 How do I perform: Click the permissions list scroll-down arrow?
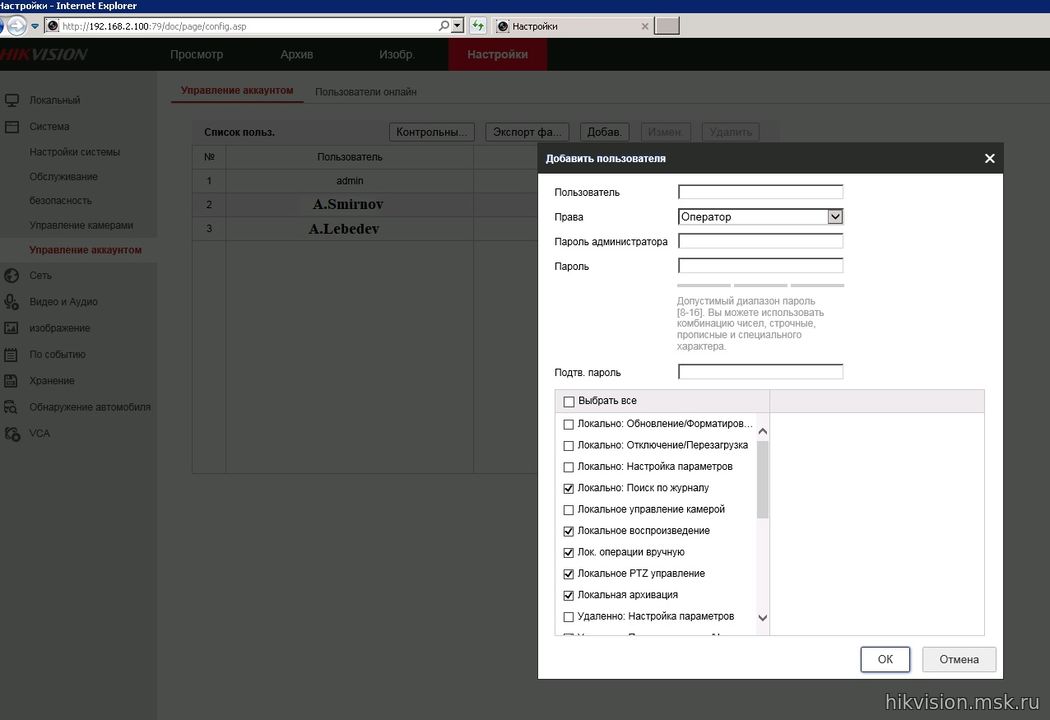coord(762,618)
